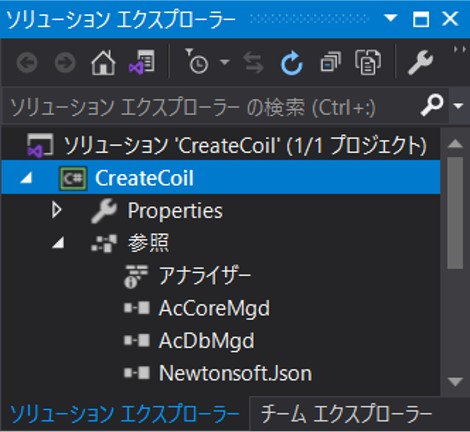Select the AcCoreMgd reference

coord(214,308)
